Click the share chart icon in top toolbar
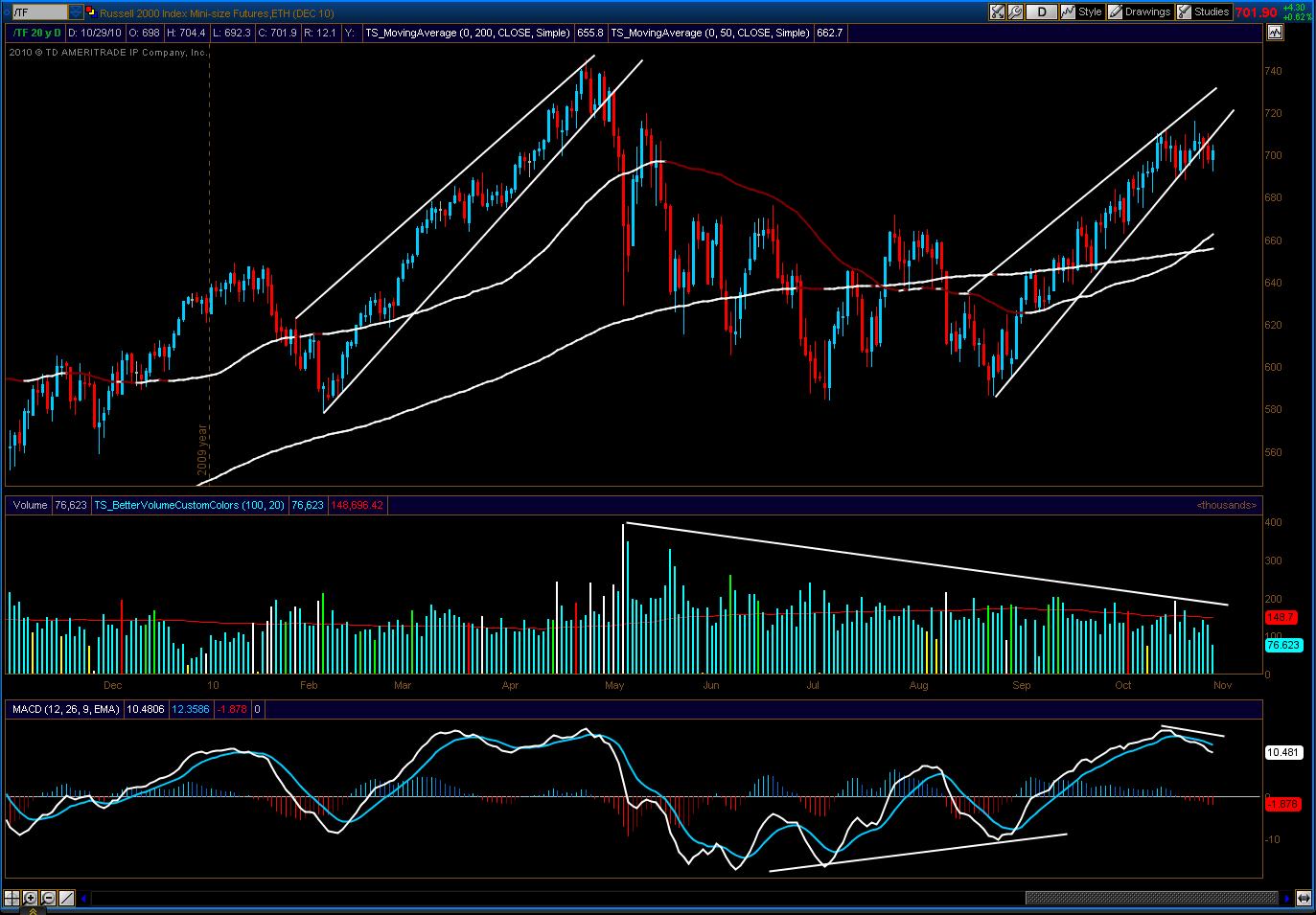Image resolution: width=1316 pixels, height=915 pixels. (x=998, y=12)
